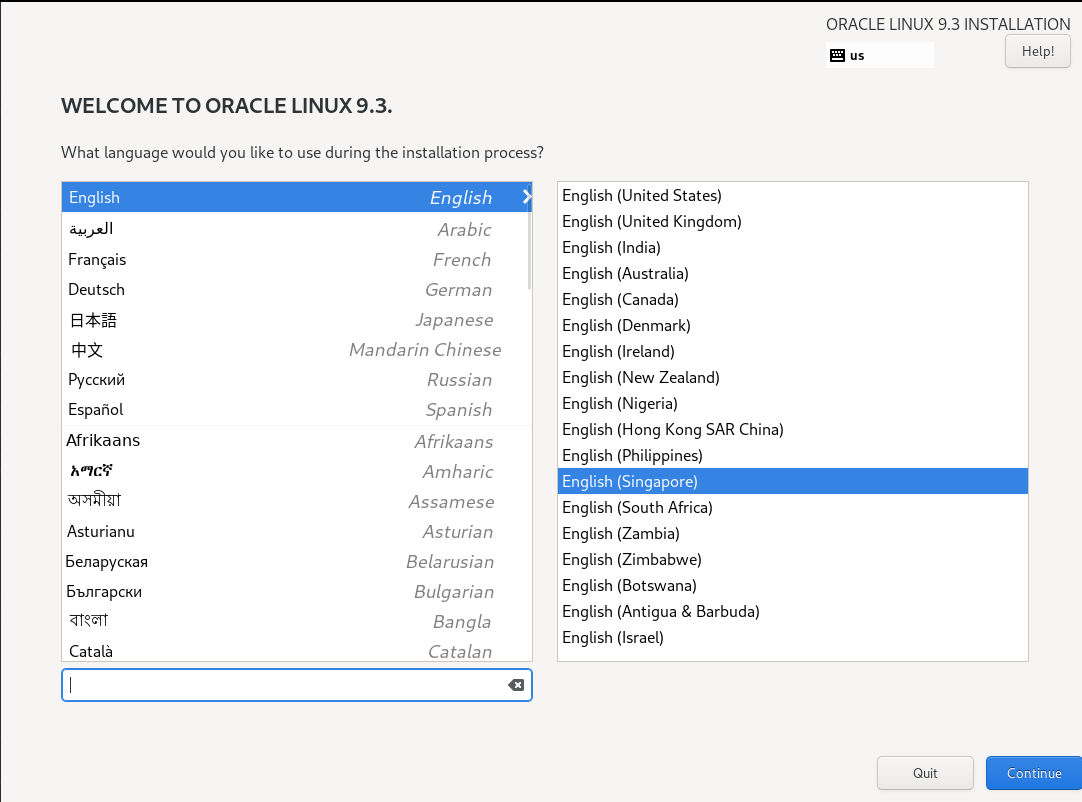Choose Български (Bulgarian) language

pos(297,591)
